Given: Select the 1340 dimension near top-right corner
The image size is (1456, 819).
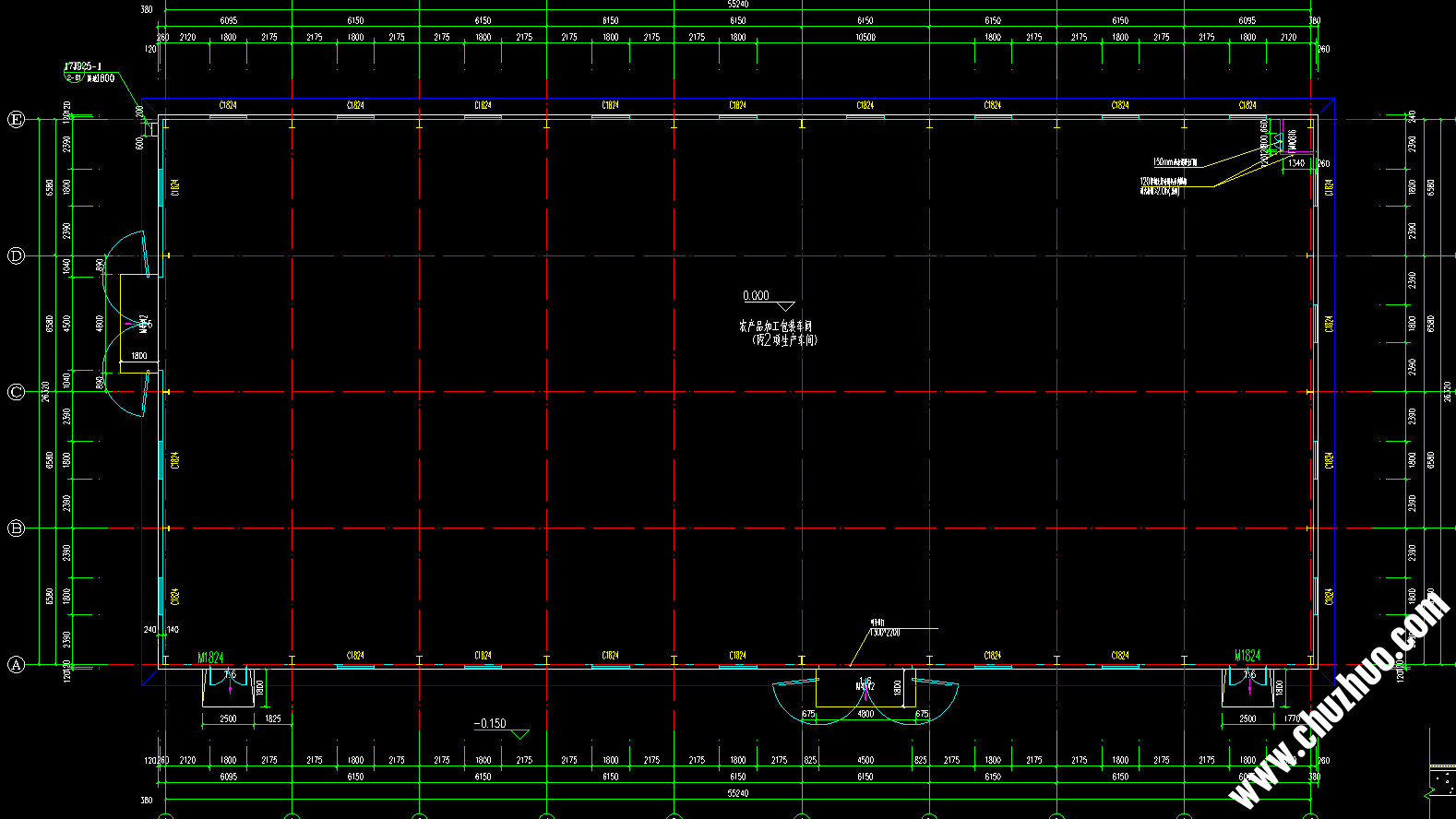Looking at the screenshot, I should tap(1296, 163).
